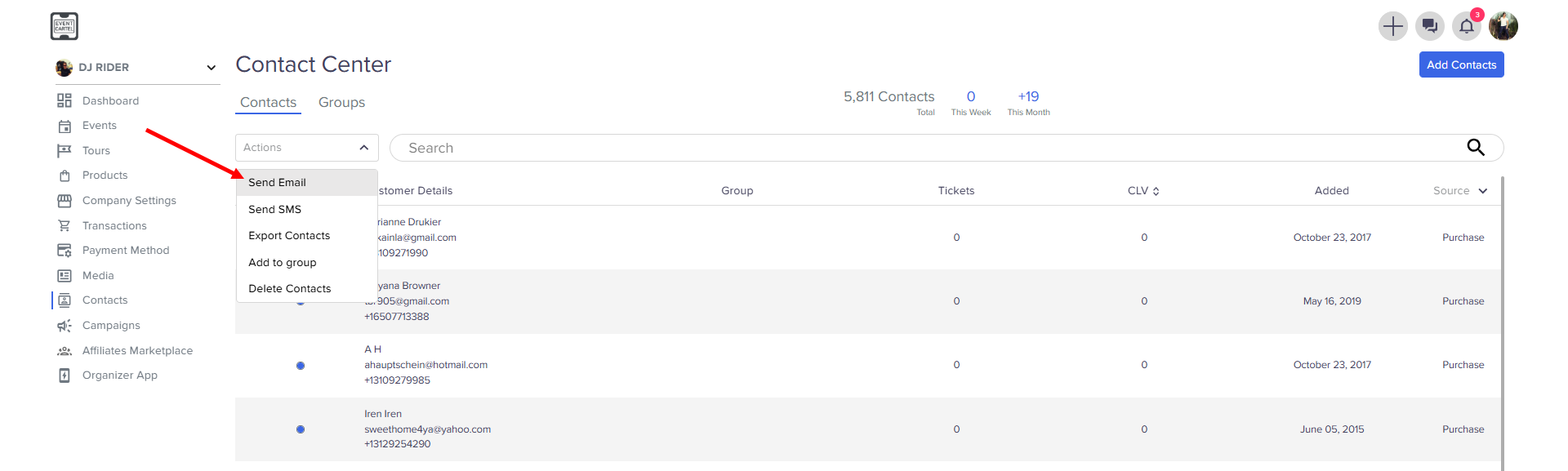Click phone number +16507713388
The width and height of the screenshot is (1568, 471).
396,317
